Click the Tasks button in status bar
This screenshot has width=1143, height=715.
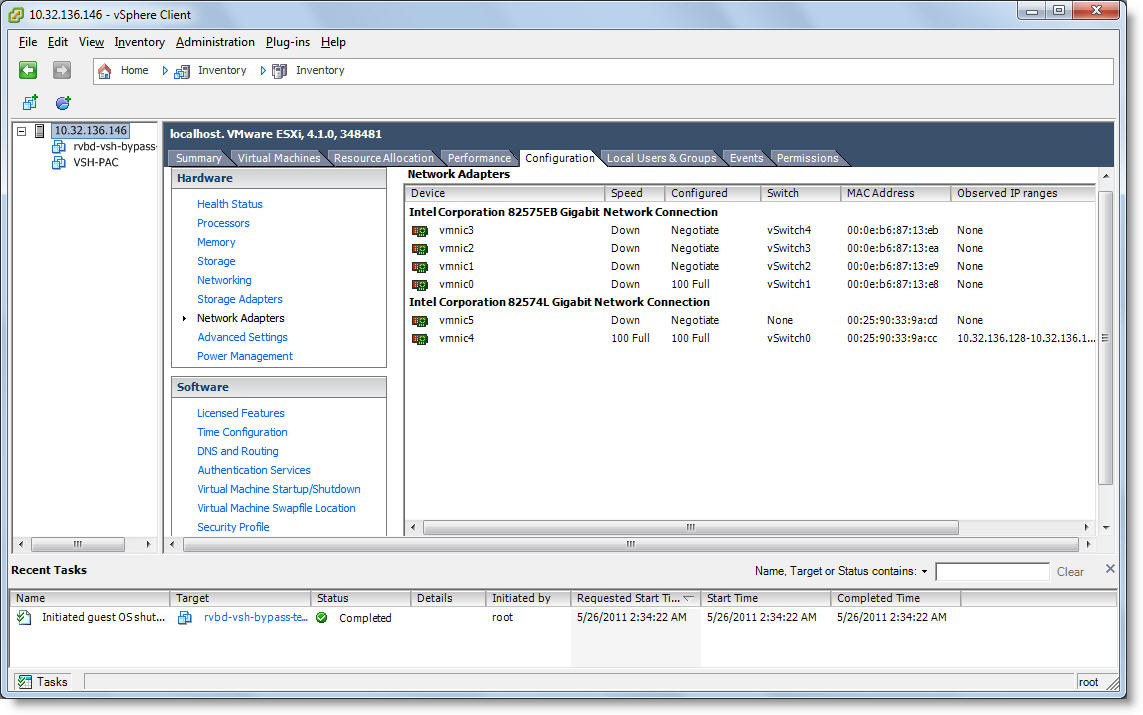(x=44, y=682)
